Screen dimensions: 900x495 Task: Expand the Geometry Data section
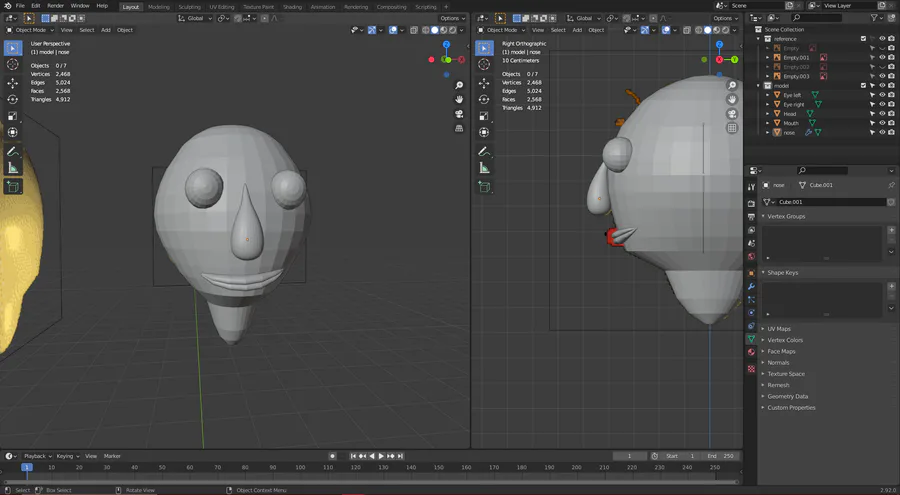787,396
